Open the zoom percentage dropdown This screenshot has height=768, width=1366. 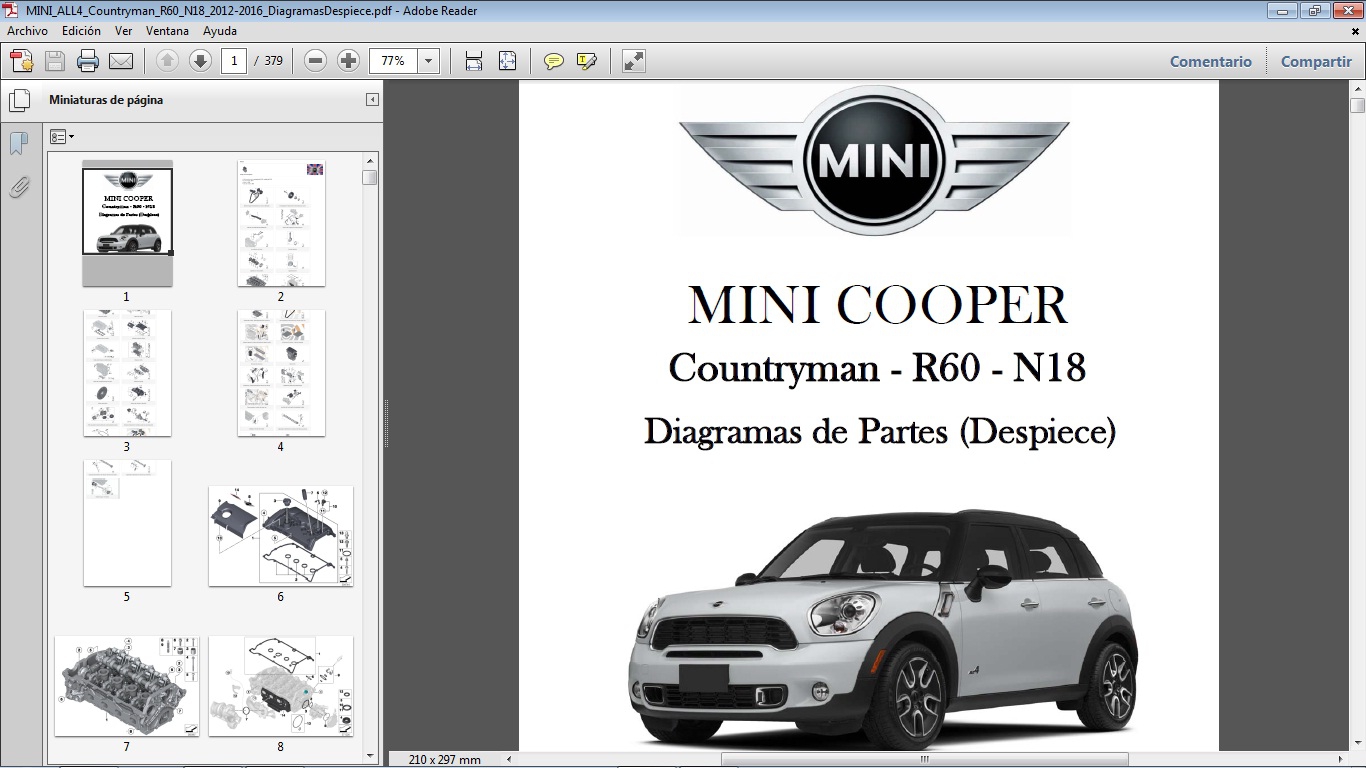[x=427, y=61]
